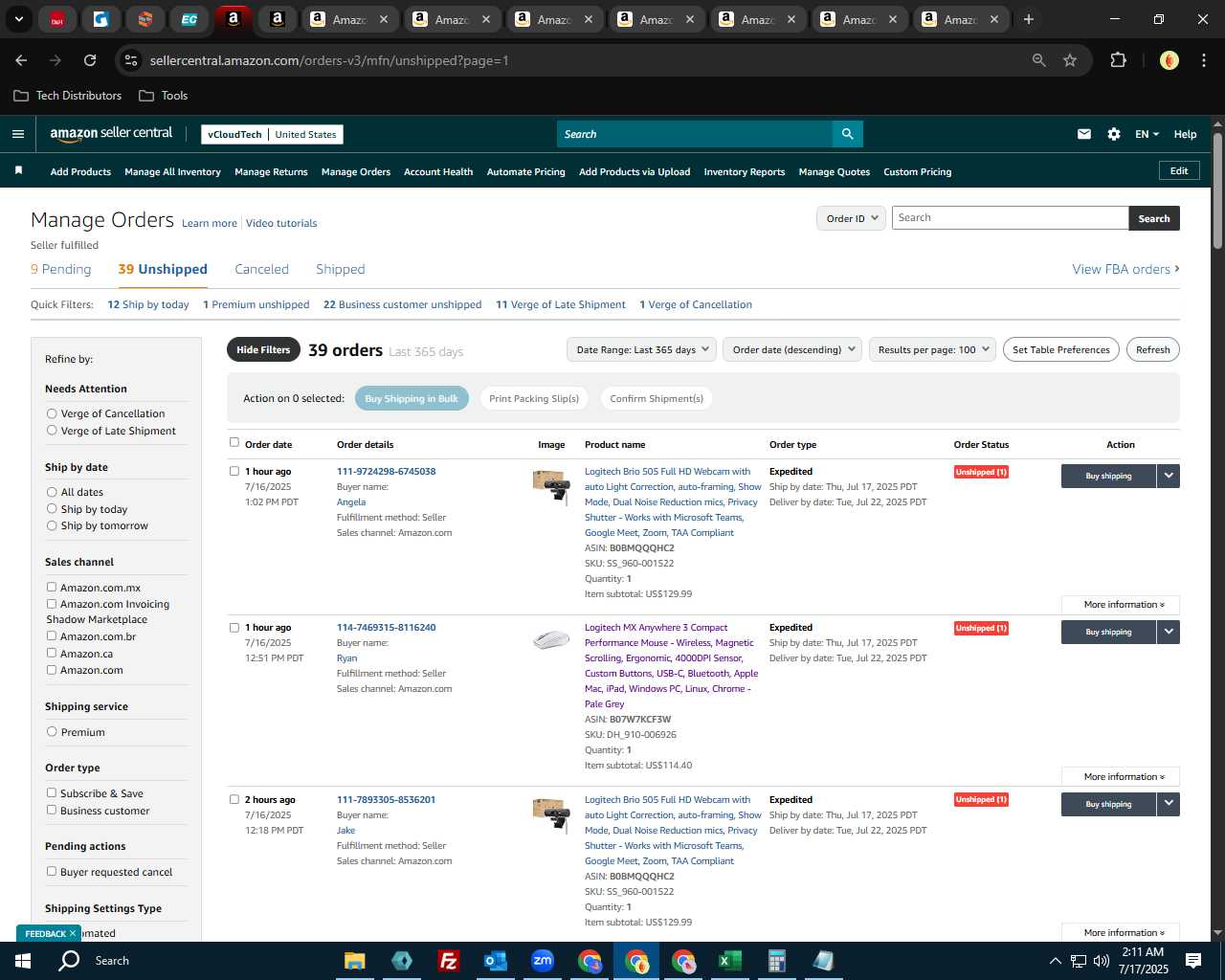Open Zoom from taskbar
The width and height of the screenshot is (1225, 980).
[543, 961]
